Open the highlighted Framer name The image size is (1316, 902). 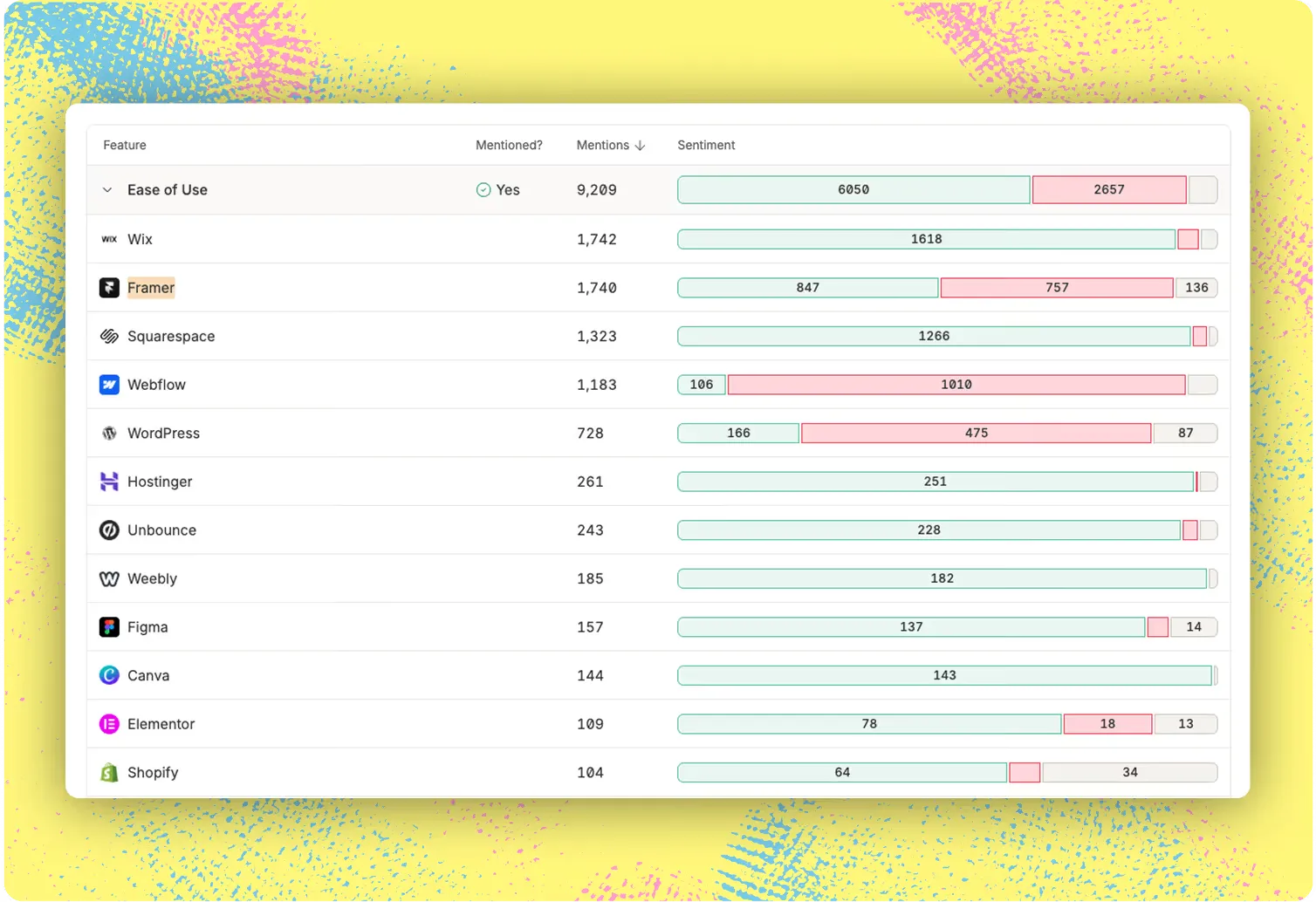(x=151, y=288)
